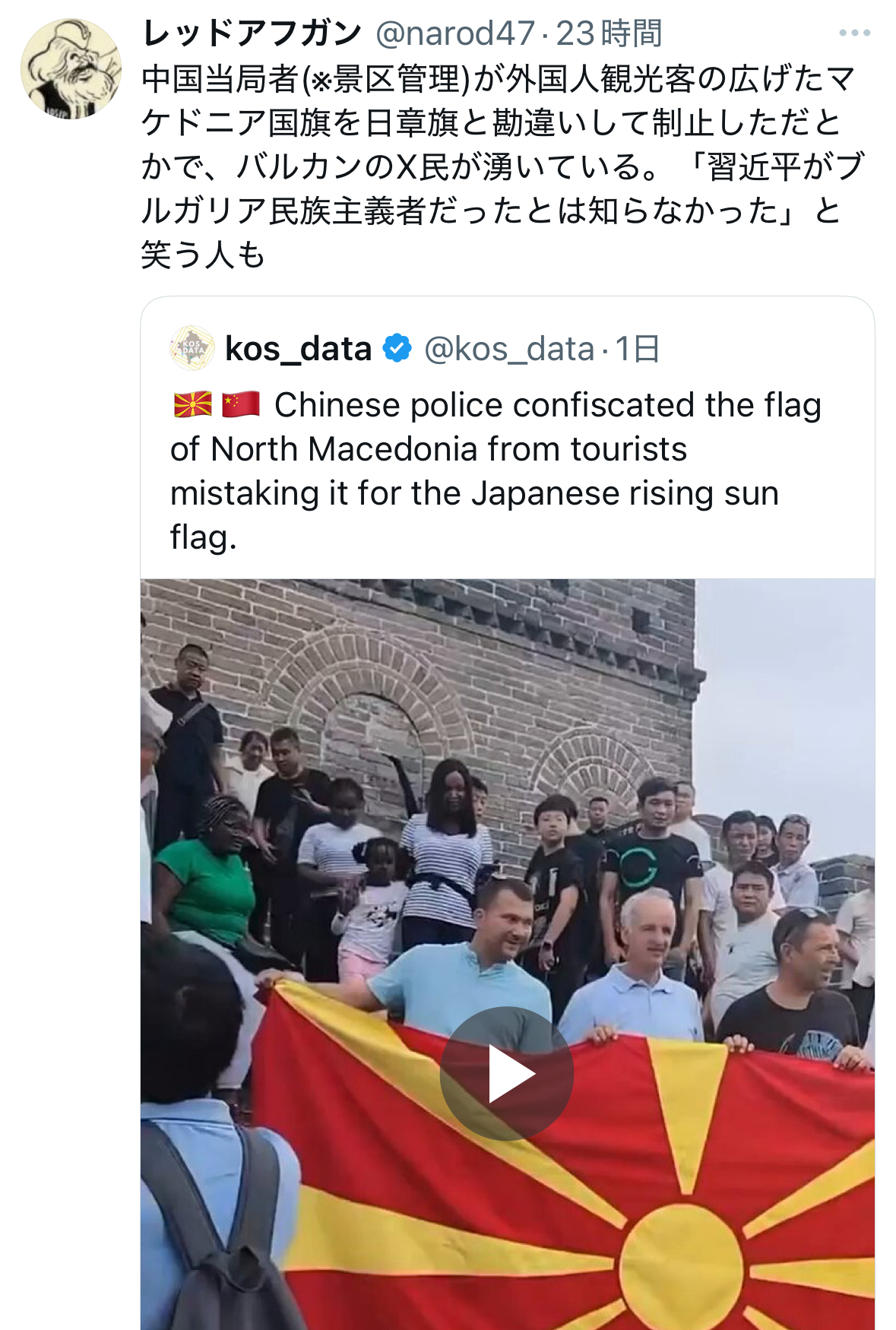Viewport: 896px width, 1330px height.
Task: Tap the China flag emoji
Action: click(x=241, y=404)
